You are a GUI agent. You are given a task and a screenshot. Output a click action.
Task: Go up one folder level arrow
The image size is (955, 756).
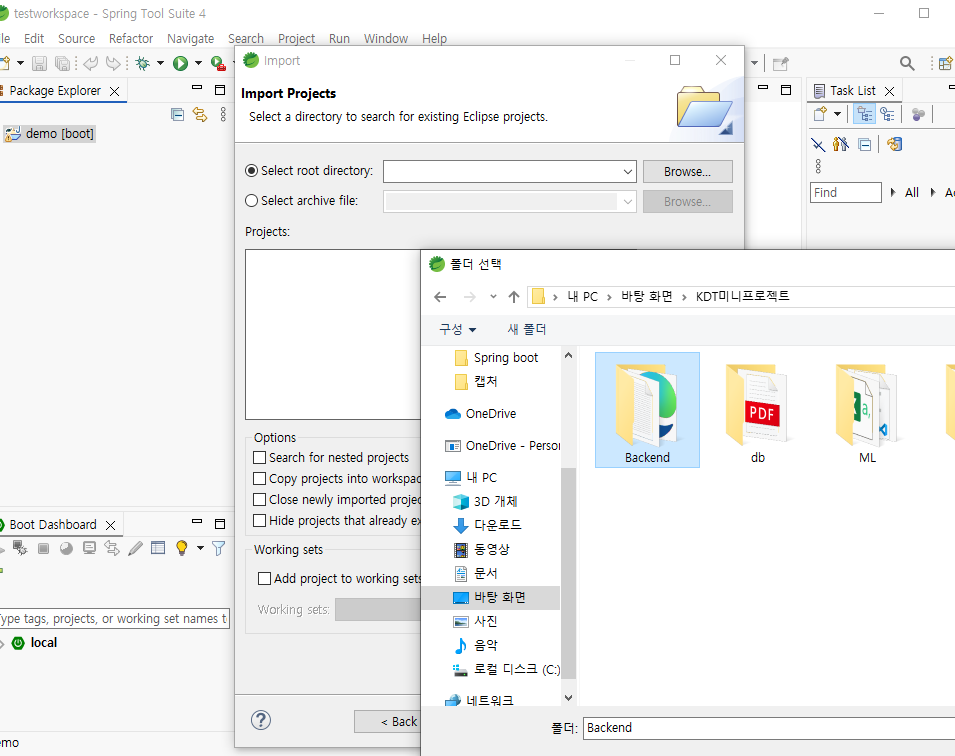(513, 297)
